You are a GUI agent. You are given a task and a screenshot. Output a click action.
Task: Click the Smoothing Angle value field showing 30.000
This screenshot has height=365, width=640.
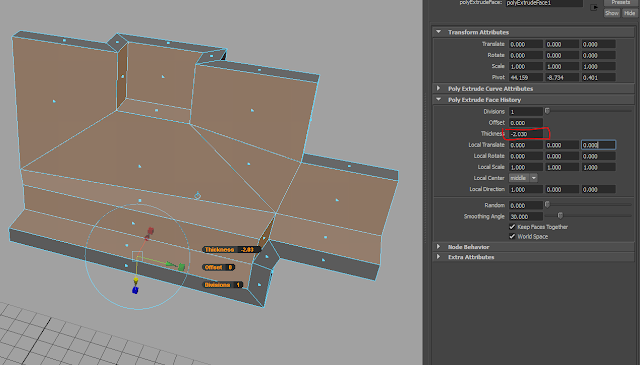[526, 216]
